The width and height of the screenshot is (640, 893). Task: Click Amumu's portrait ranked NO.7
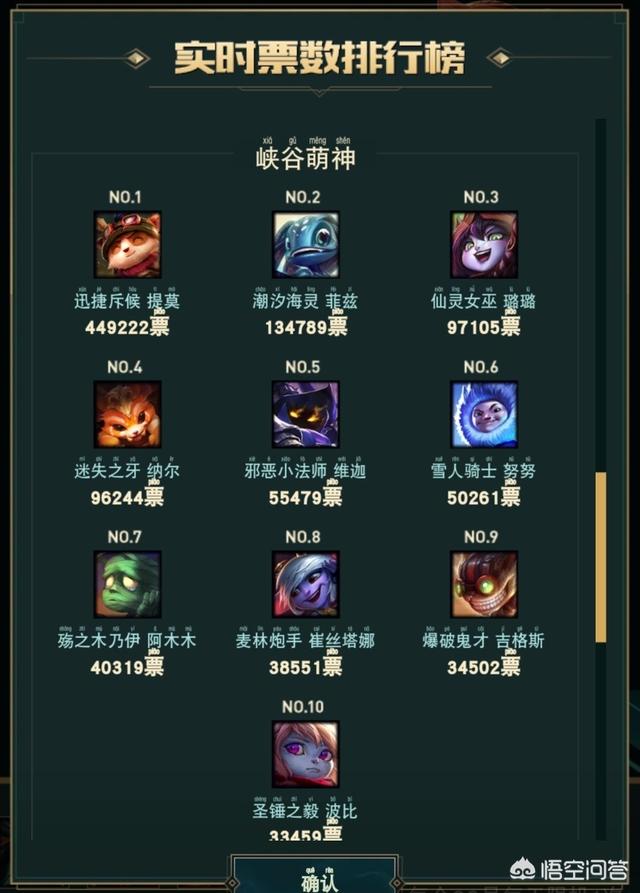(x=128, y=584)
